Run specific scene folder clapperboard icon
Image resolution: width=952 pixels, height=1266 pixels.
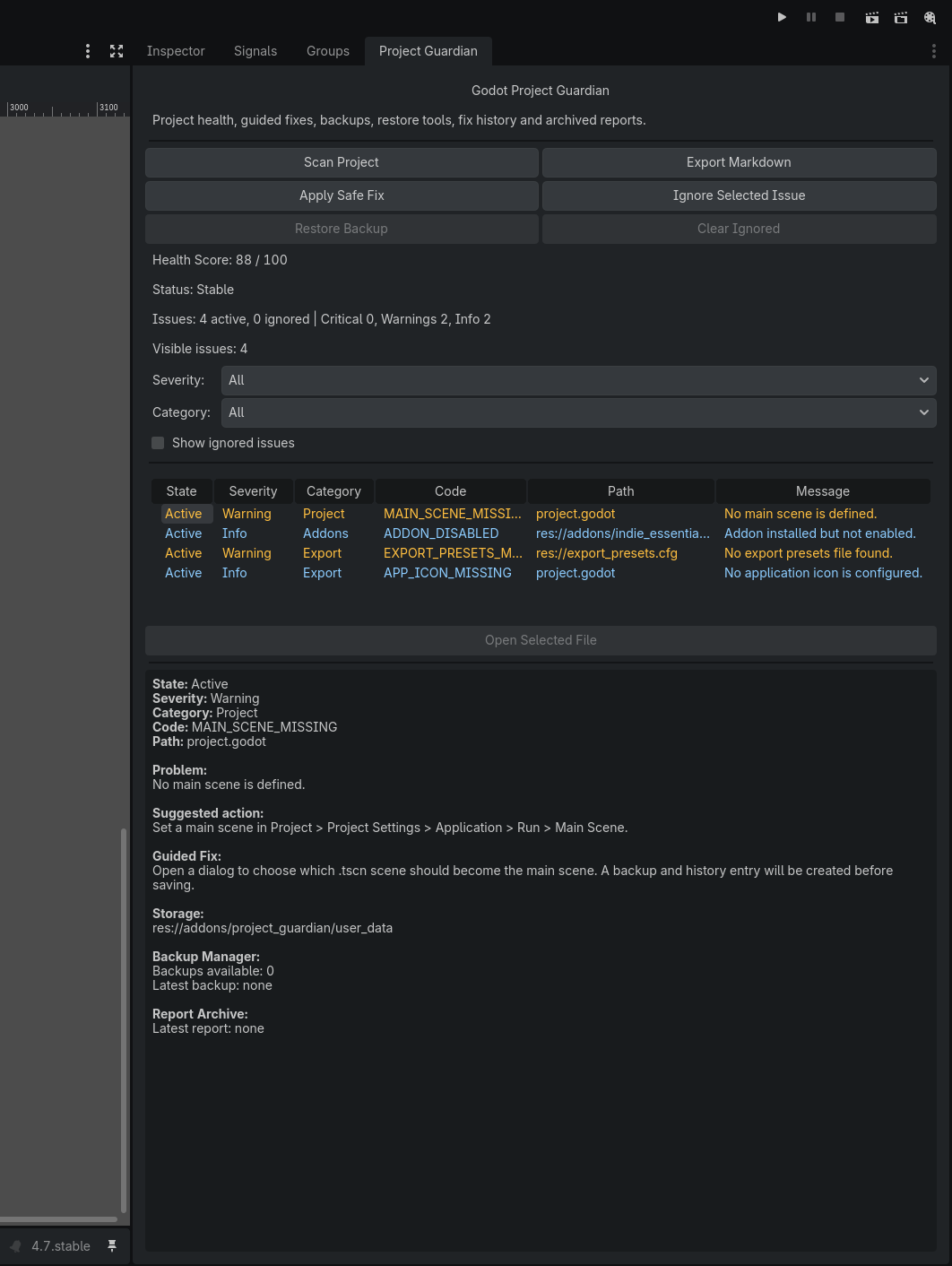pos(901,17)
